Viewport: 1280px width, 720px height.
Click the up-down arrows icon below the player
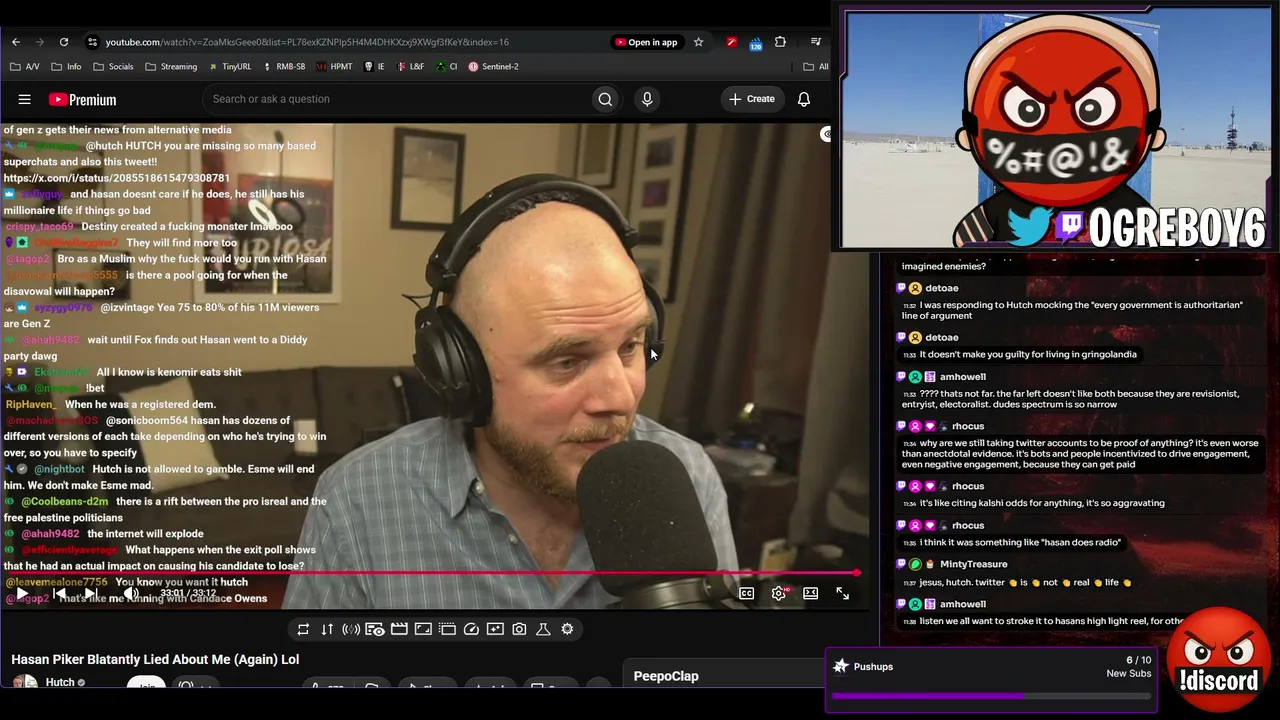point(327,629)
